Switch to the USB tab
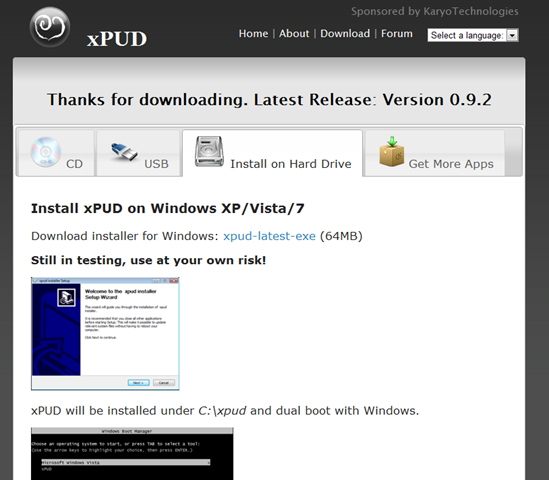 [x=138, y=153]
